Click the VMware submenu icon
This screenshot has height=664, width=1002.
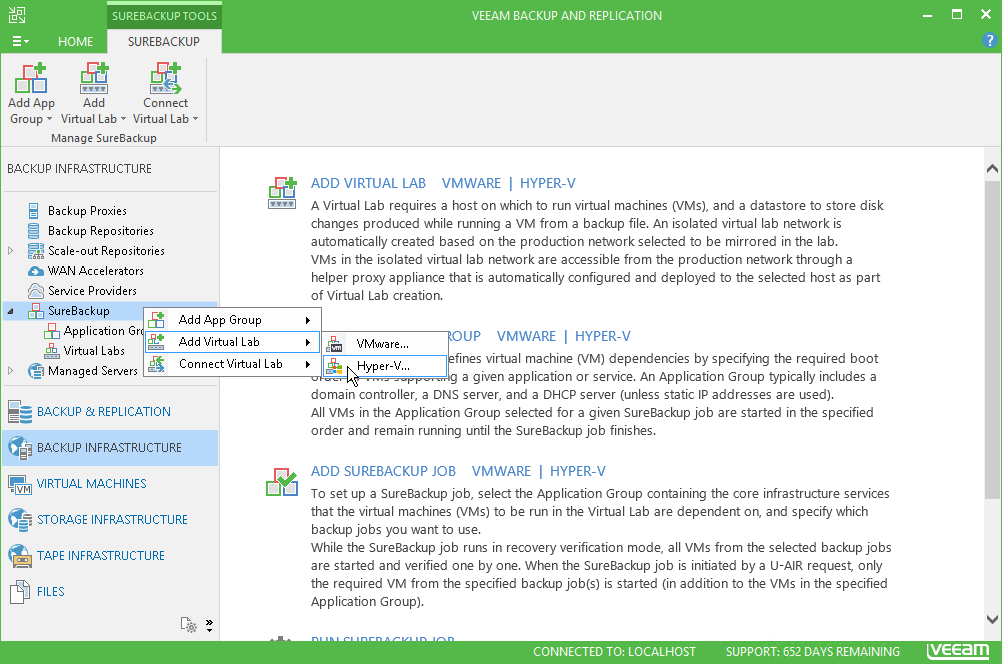coord(334,344)
